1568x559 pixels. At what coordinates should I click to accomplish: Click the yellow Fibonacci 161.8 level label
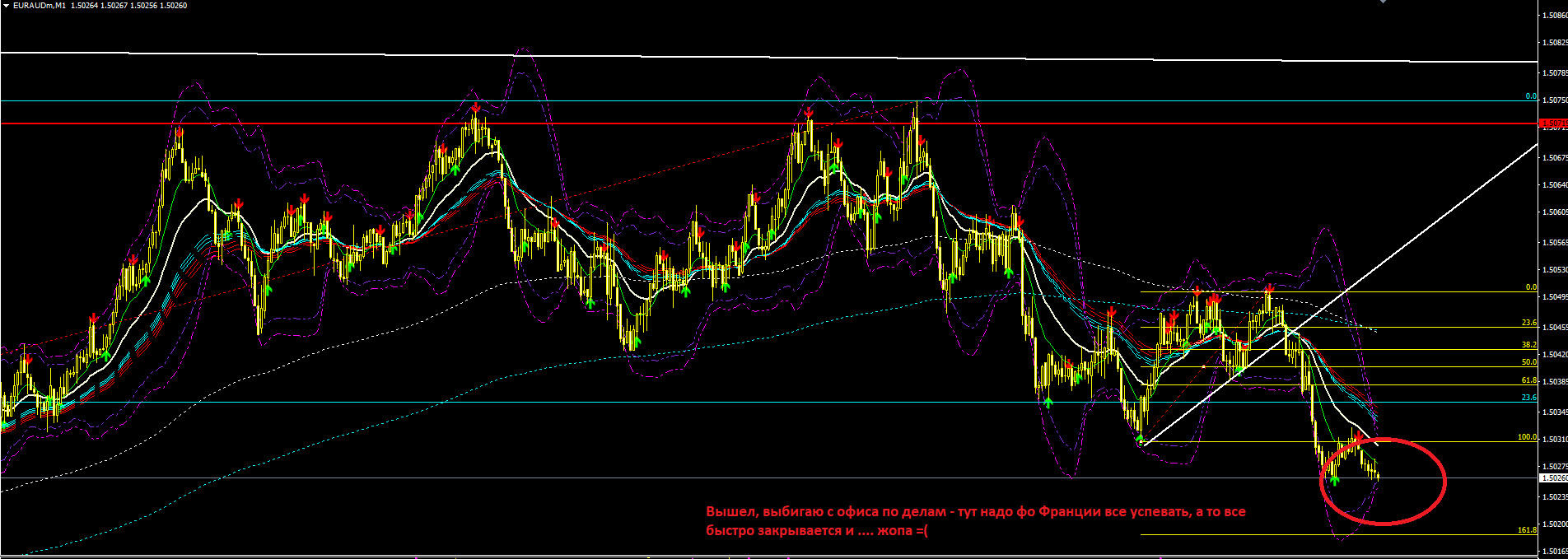pos(1527,530)
